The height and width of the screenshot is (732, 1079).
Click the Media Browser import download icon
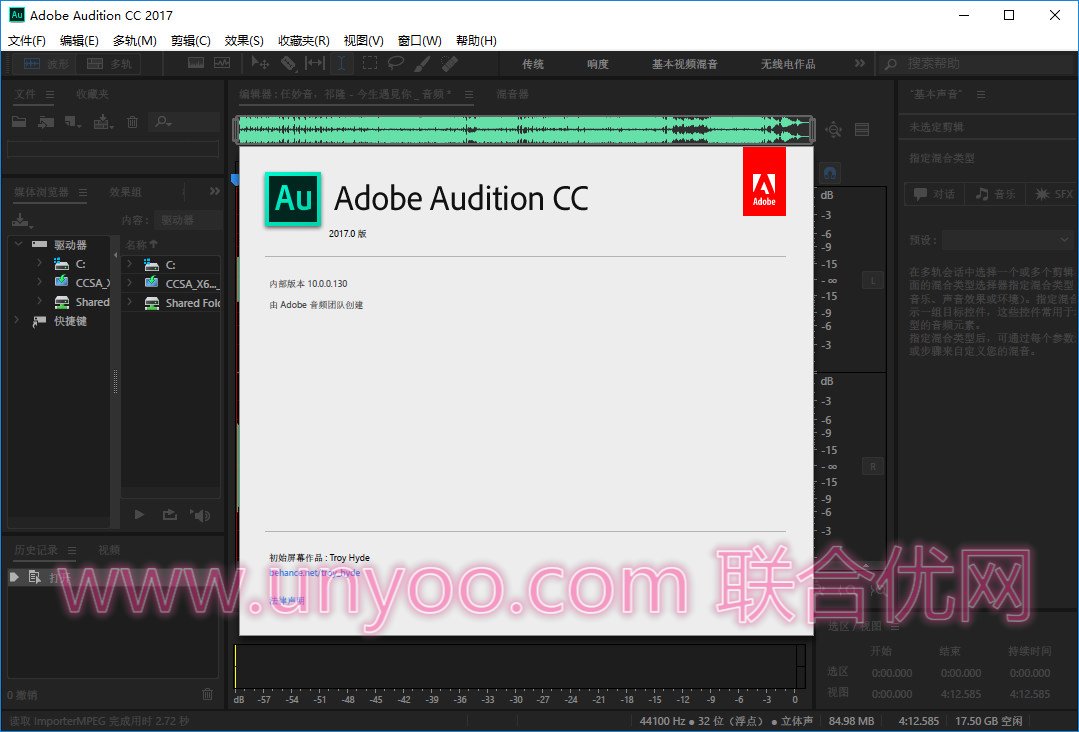(x=21, y=221)
